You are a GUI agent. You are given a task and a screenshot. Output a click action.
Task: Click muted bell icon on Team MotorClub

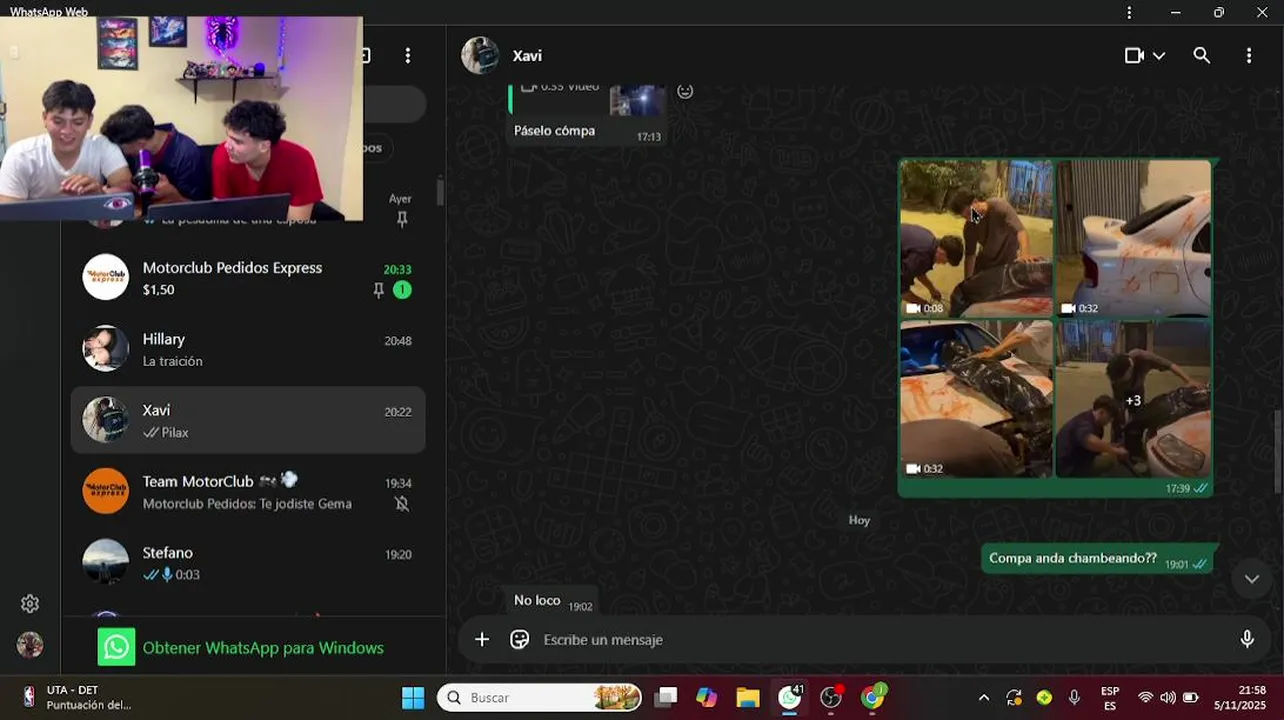402,504
